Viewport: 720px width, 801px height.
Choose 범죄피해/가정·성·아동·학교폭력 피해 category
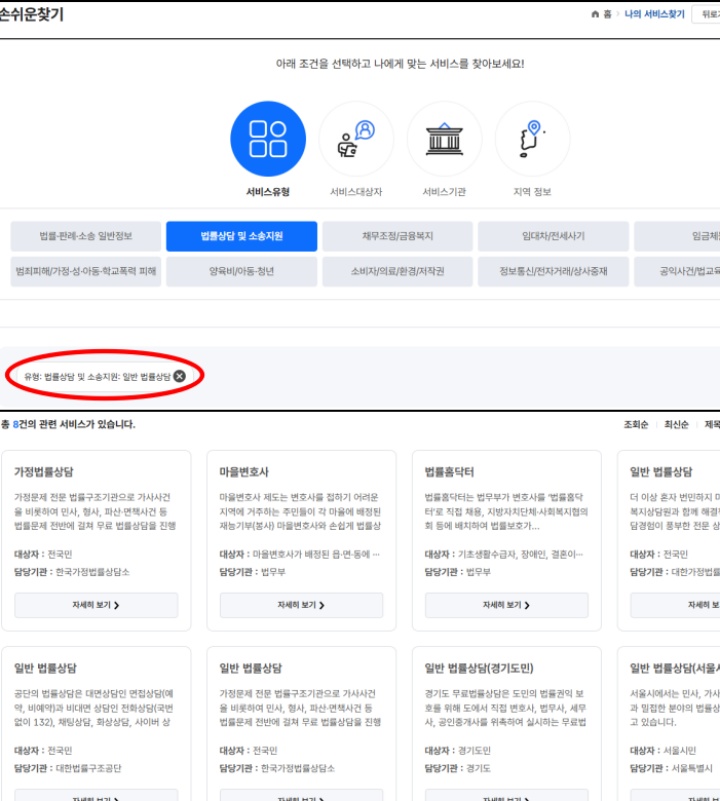click(x=86, y=271)
